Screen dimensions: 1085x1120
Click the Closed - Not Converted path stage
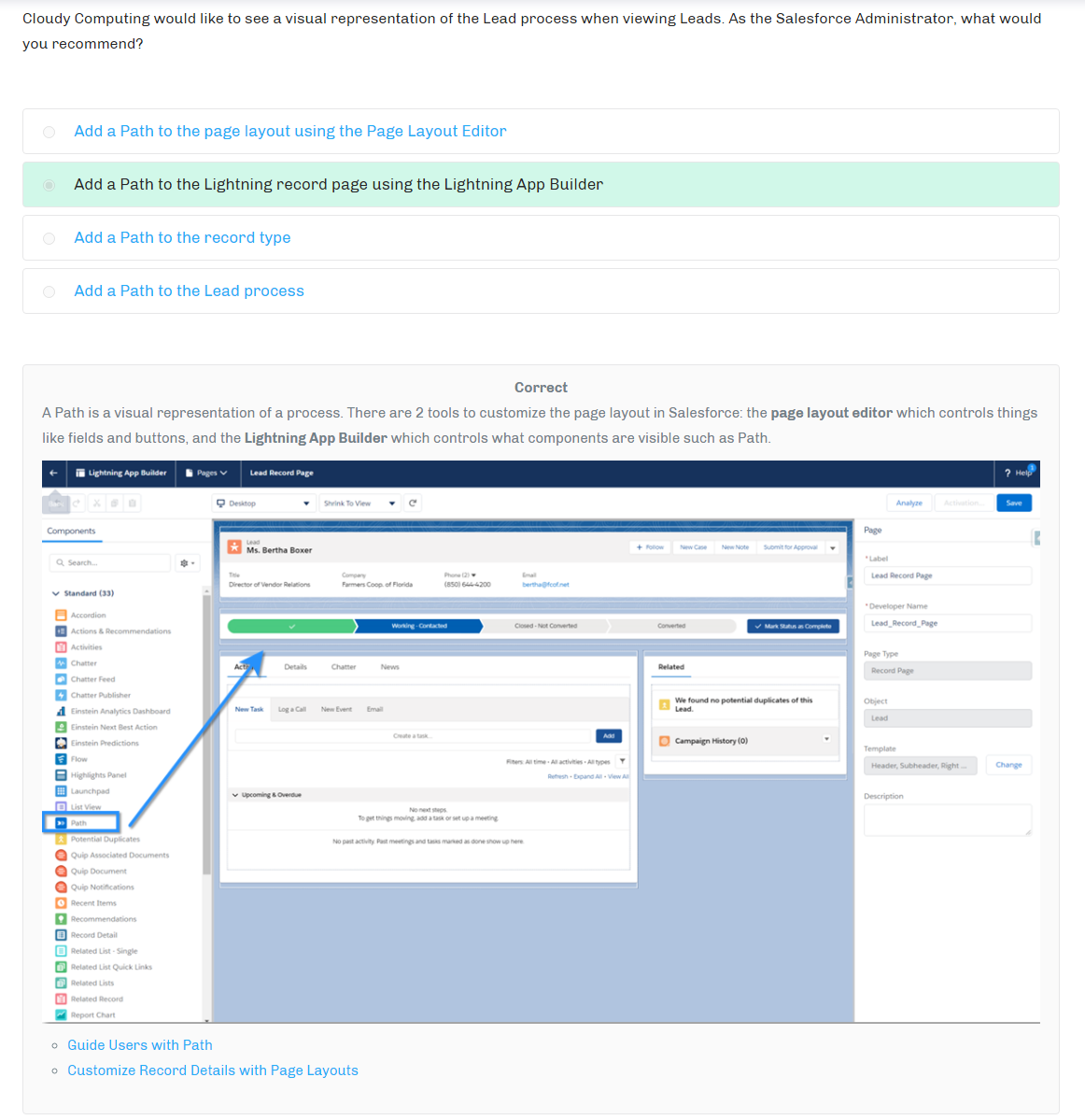[545, 627]
